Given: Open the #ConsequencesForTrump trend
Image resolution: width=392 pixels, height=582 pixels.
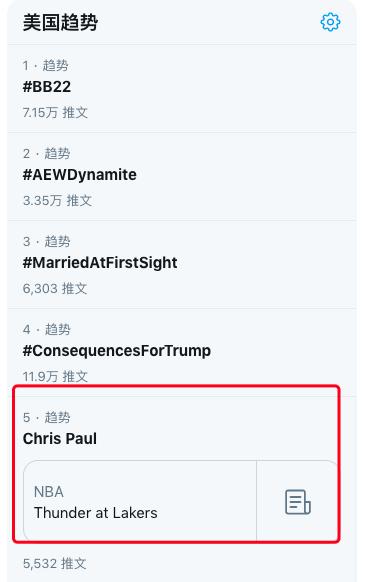Looking at the screenshot, I should click(117, 351).
